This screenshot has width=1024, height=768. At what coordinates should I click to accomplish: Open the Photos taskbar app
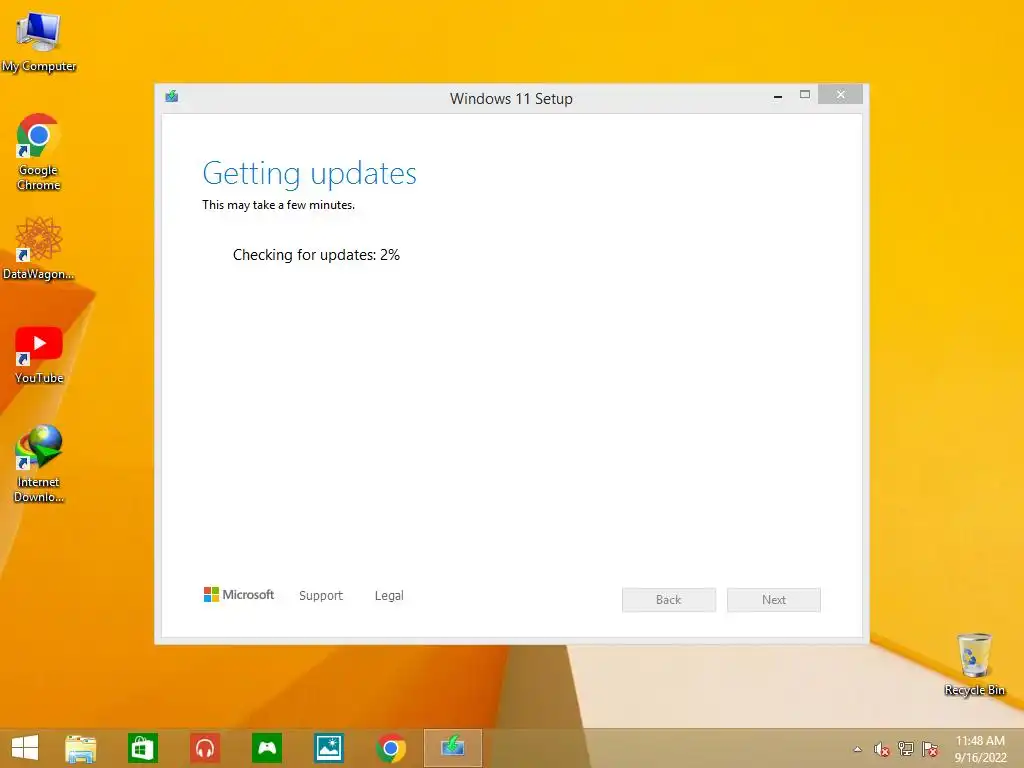click(x=328, y=748)
